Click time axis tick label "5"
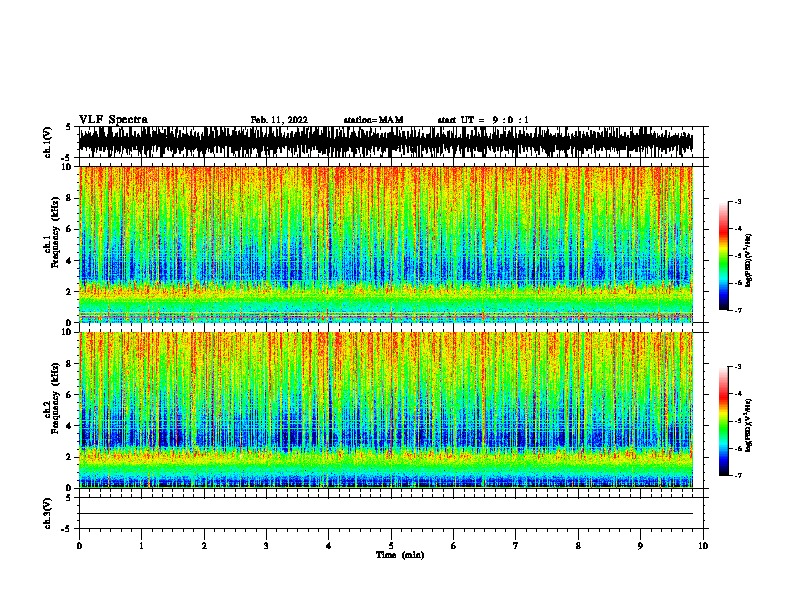Image resolution: width=792 pixels, height=612 pixels. (x=391, y=546)
